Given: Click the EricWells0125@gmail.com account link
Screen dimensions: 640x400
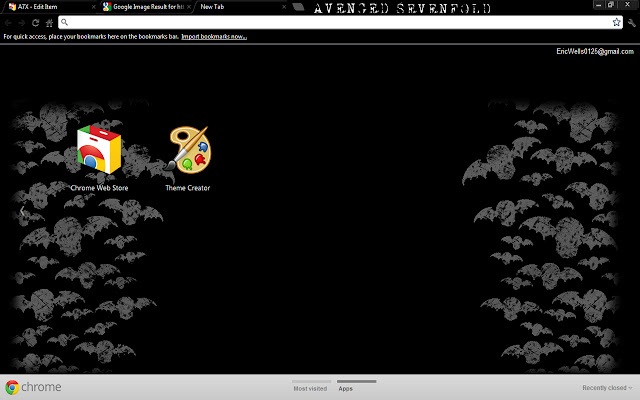Looking at the screenshot, I should [x=595, y=51].
